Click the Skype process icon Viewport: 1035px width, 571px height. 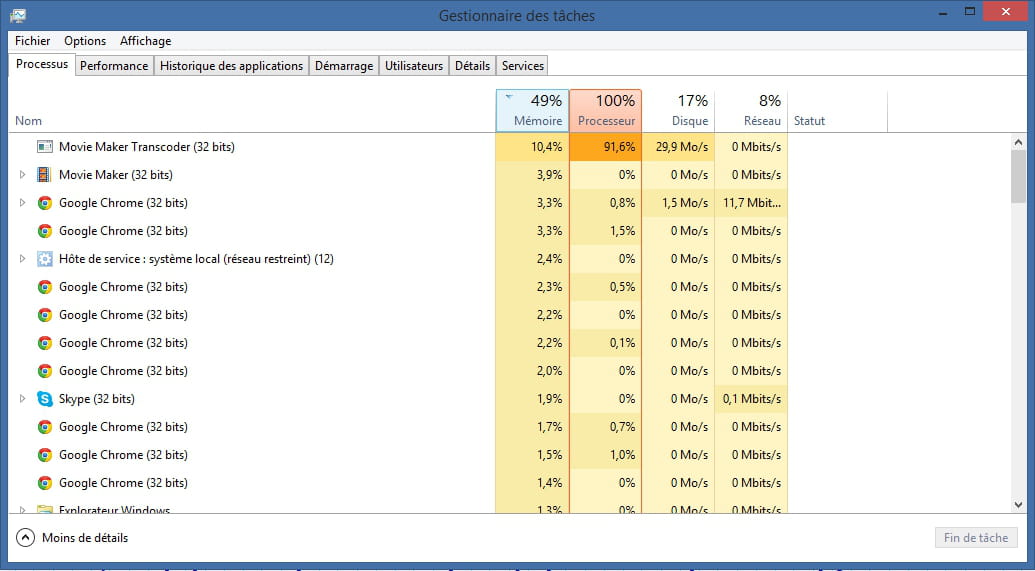tap(44, 399)
